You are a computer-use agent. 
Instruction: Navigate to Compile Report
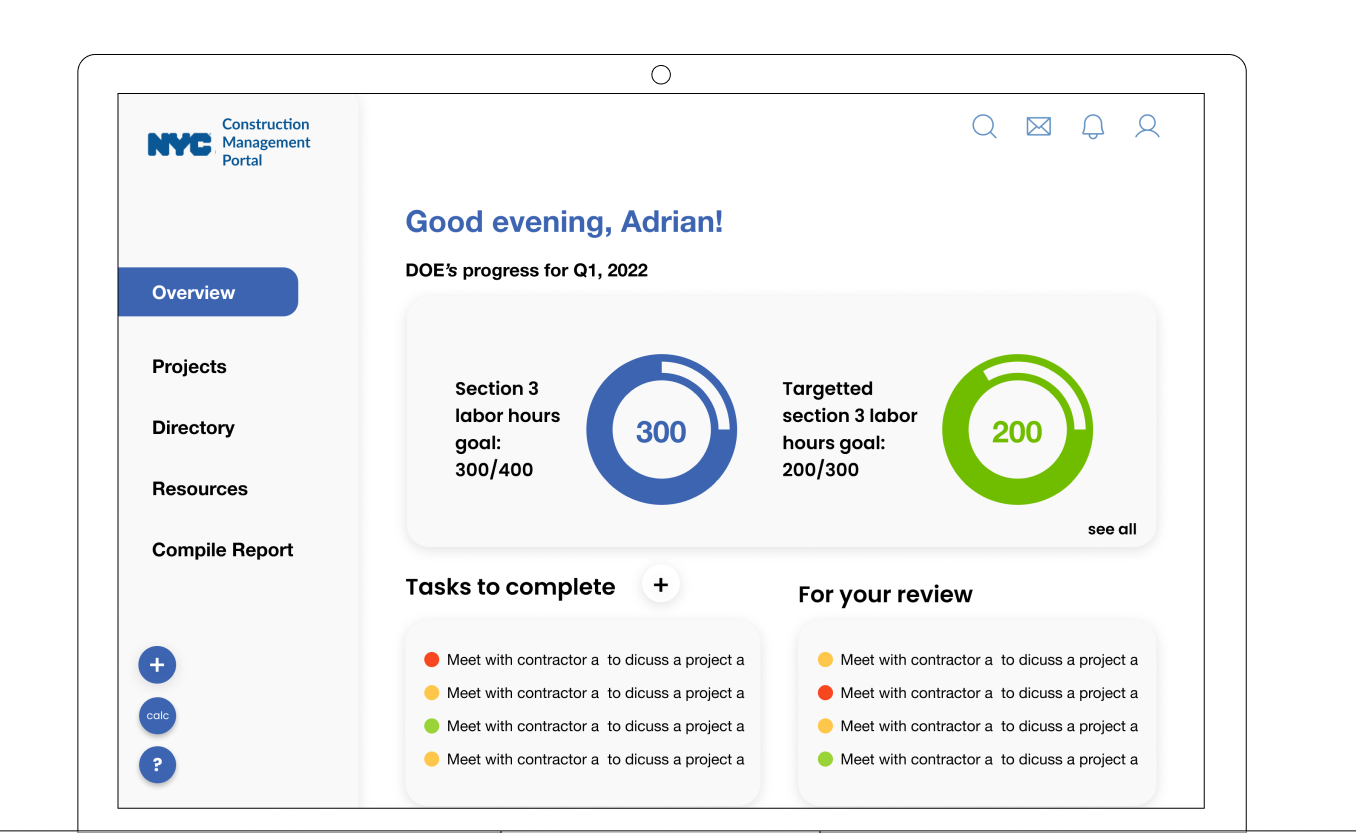tap(222, 549)
